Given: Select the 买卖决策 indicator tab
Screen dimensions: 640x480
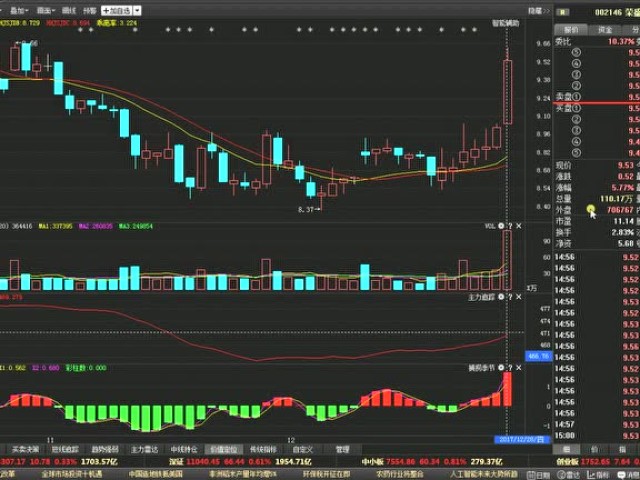Looking at the screenshot, I should 26,449.
